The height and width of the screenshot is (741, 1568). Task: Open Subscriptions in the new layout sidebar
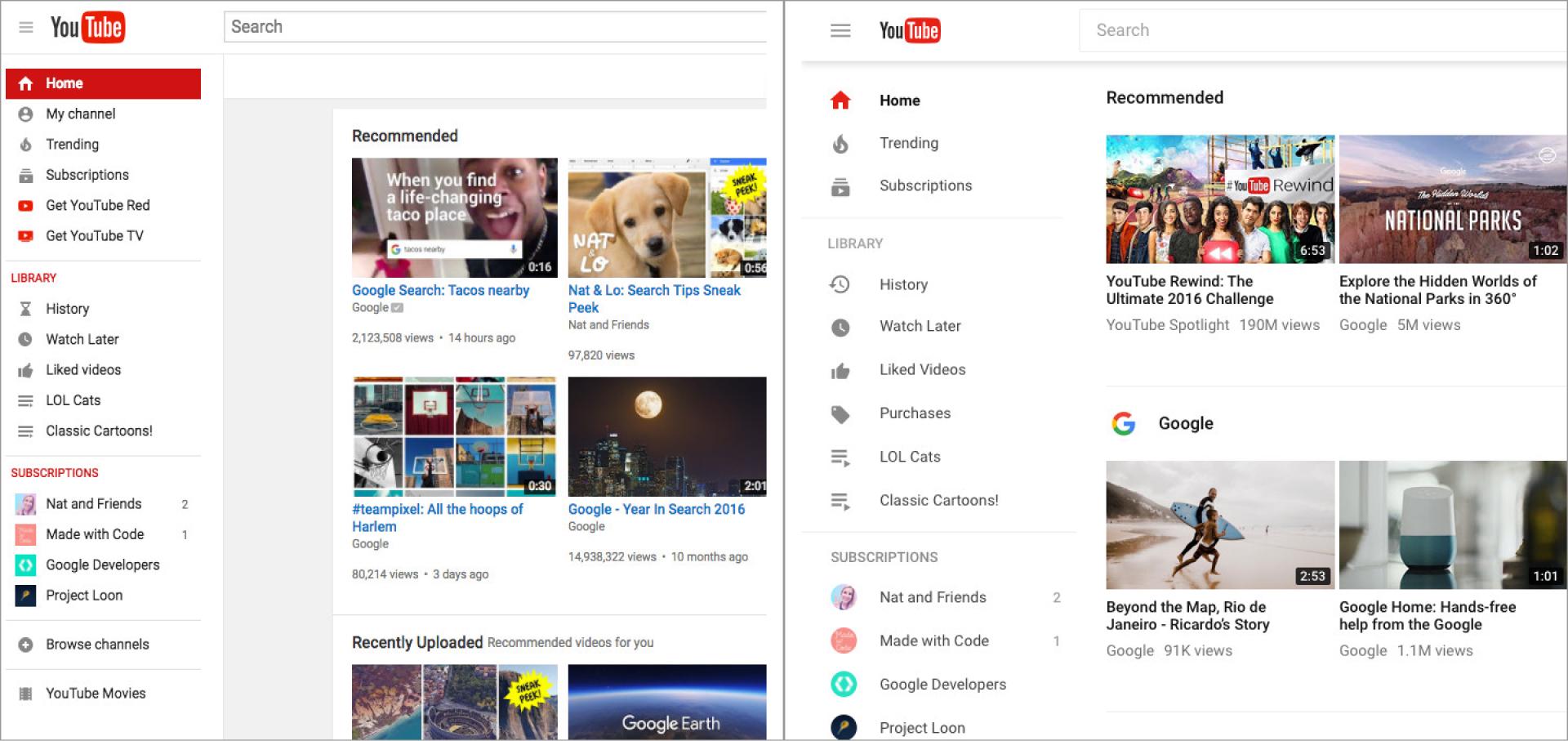[925, 185]
